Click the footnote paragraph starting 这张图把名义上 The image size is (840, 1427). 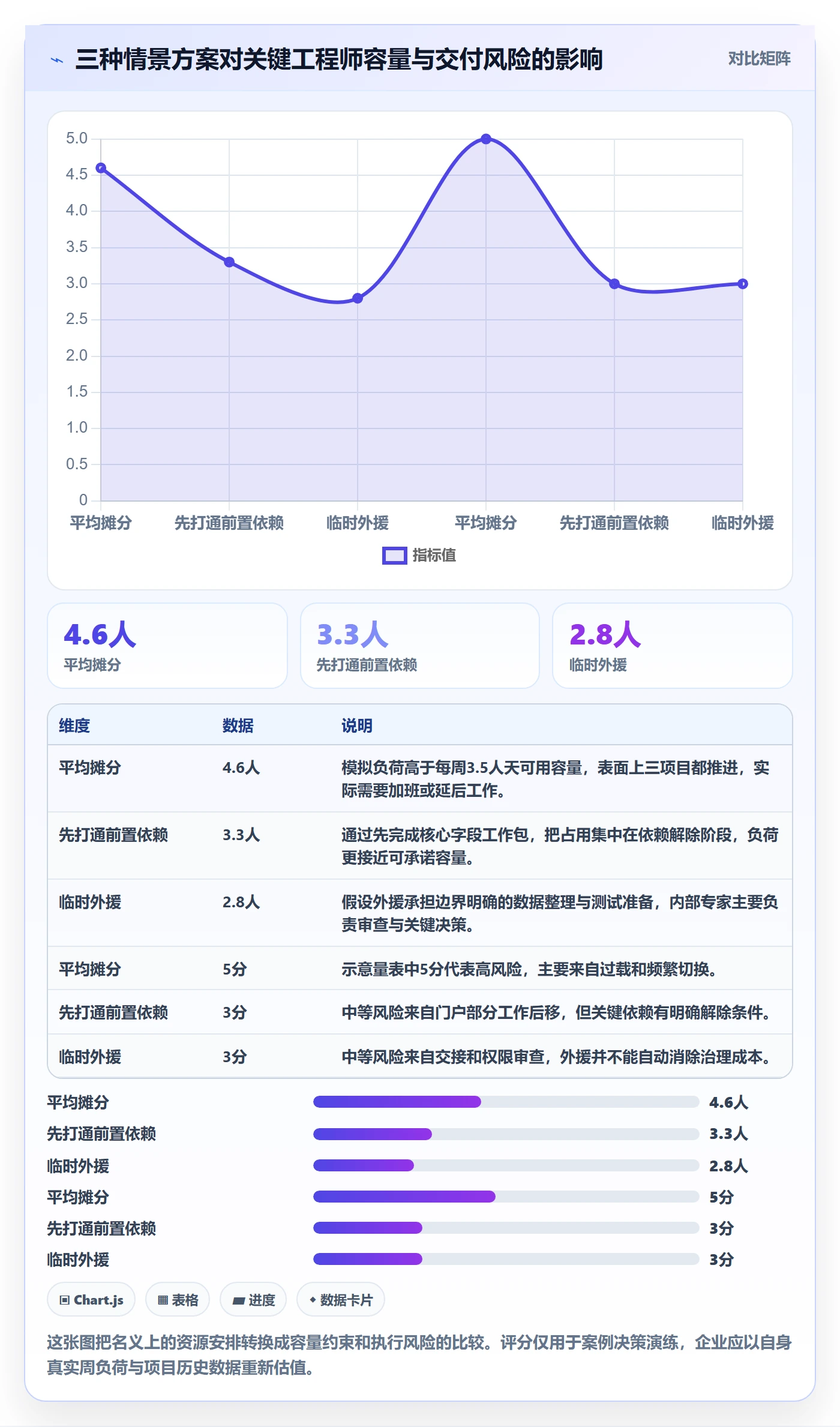coord(419,1354)
